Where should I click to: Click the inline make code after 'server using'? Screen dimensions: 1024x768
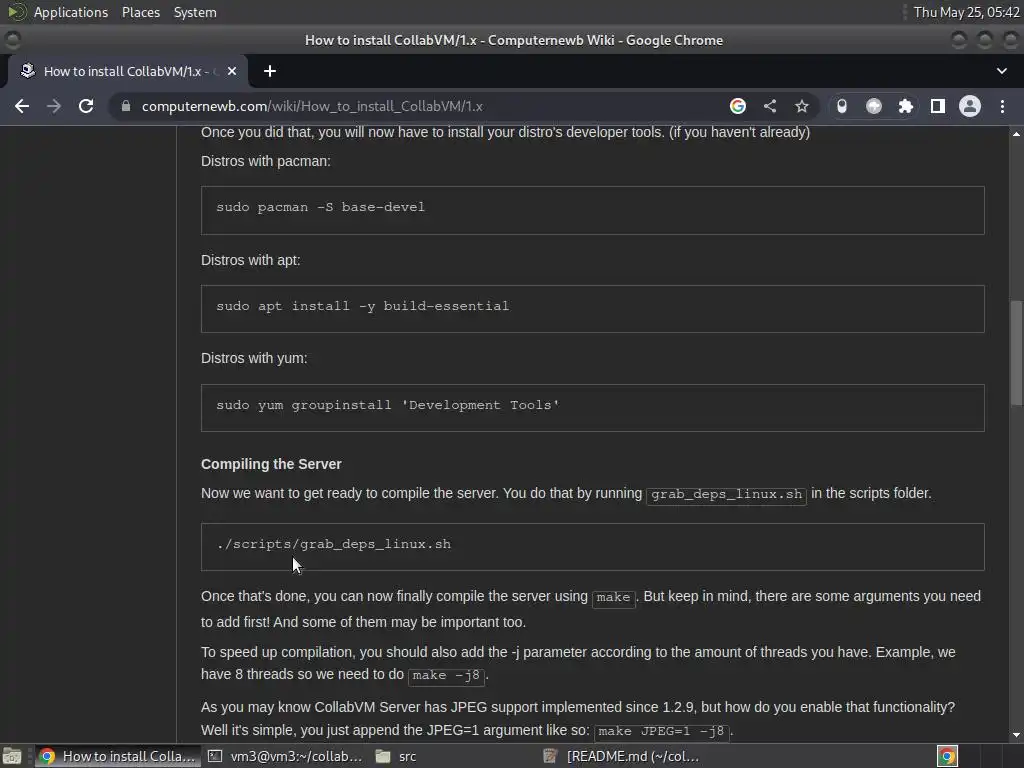click(613, 598)
